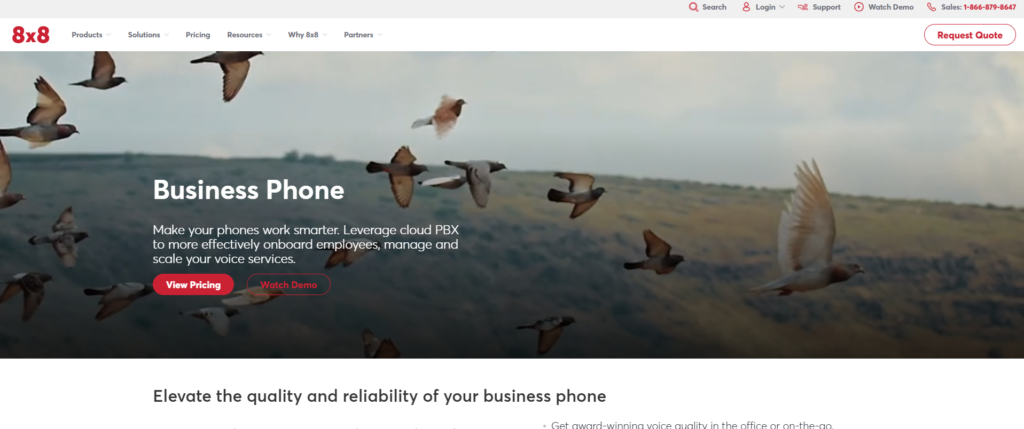Expand the Login dropdown arrow
1024x429 pixels.
782,7
